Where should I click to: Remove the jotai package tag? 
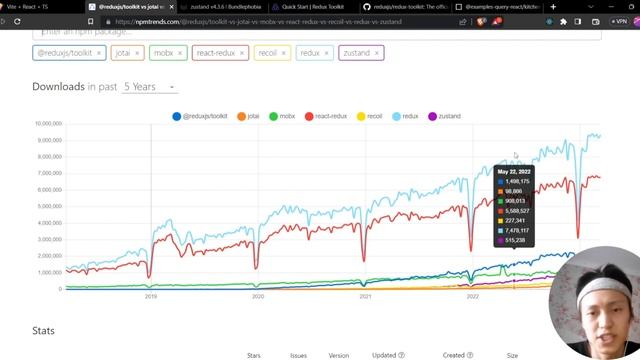click(137, 53)
